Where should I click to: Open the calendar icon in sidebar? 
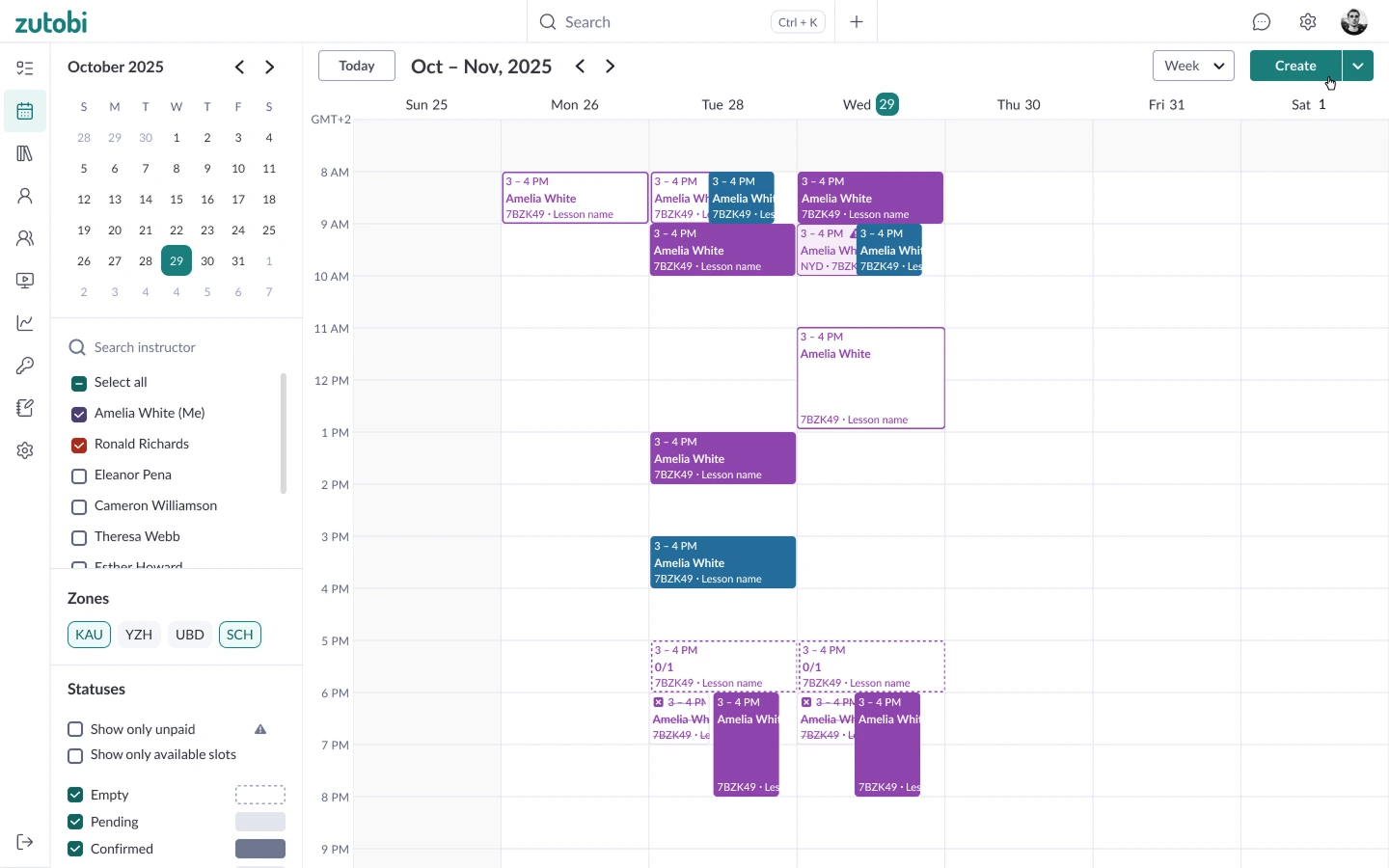pyautogui.click(x=25, y=111)
